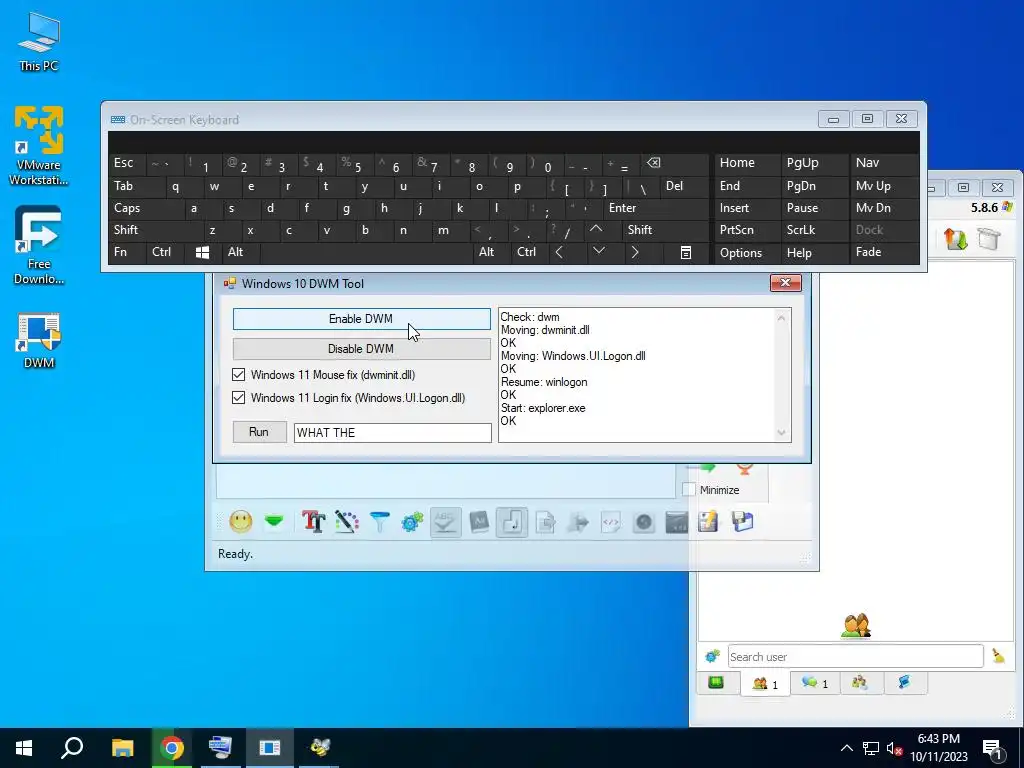Toggle Windows 11 Login fix checkbox
Image resolution: width=1024 pixels, height=768 pixels.
[x=238, y=398]
